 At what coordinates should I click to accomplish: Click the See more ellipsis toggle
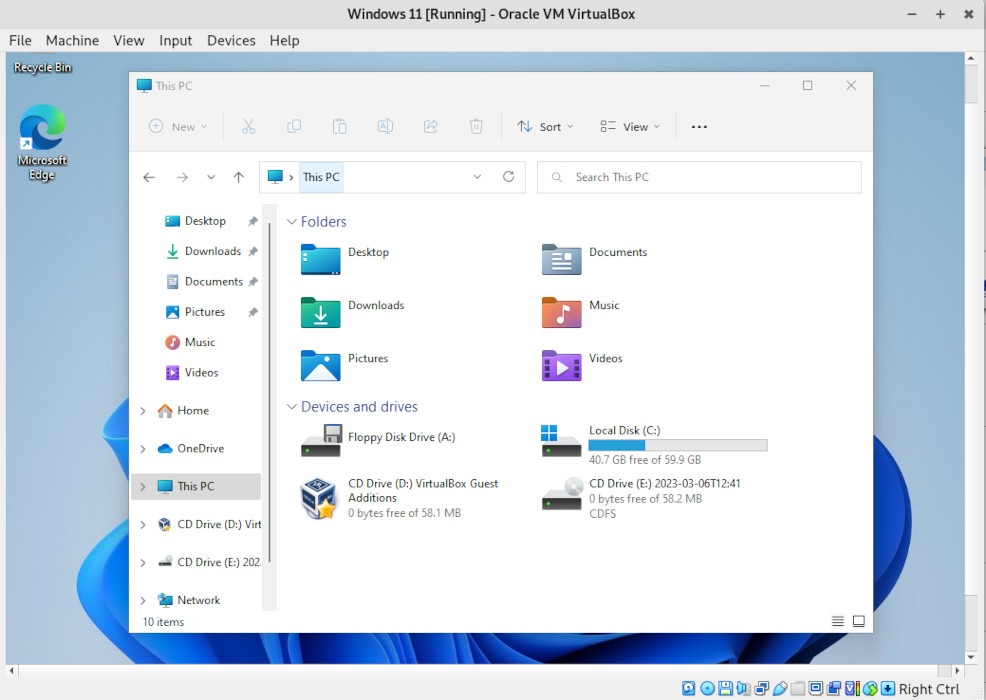coord(699,126)
